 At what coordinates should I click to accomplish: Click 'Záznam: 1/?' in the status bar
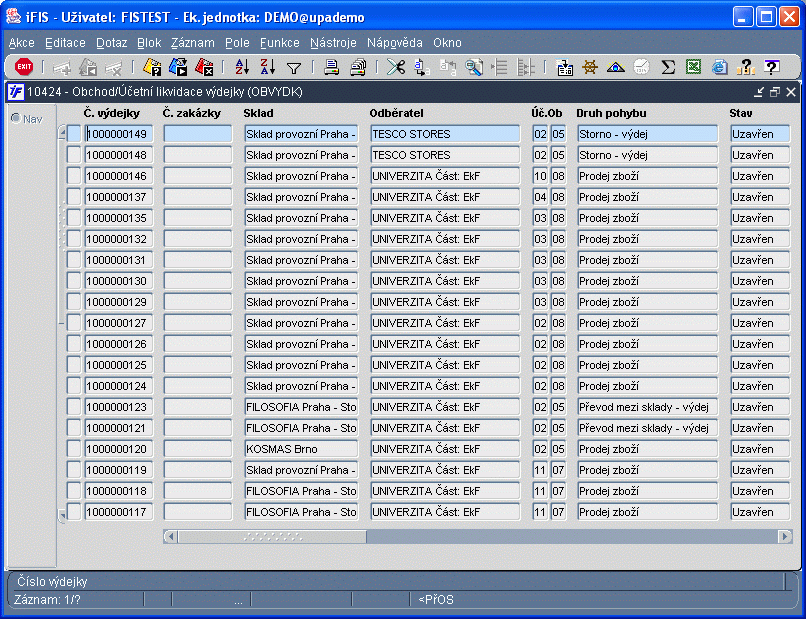pyautogui.click(x=47, y=599)
